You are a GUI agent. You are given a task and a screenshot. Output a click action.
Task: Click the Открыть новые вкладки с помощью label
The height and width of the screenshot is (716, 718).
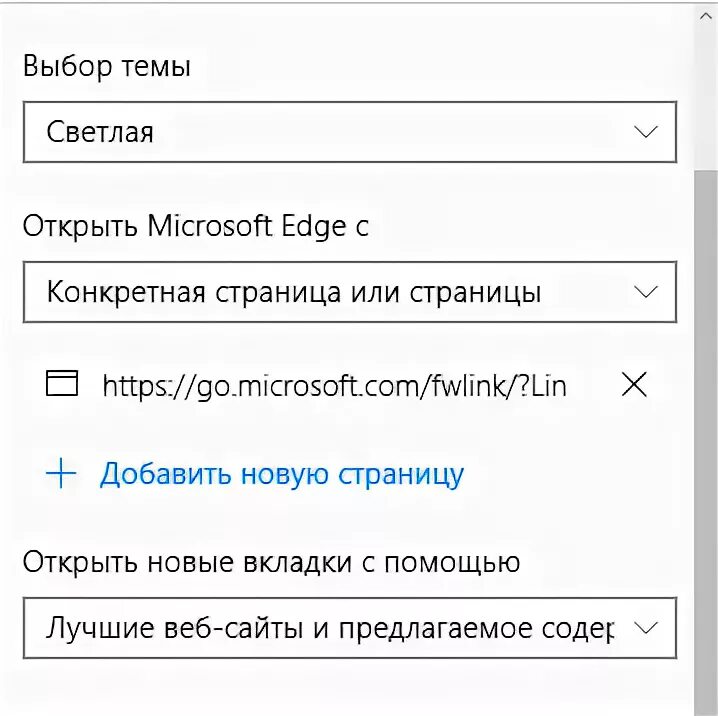click(271, 561)
